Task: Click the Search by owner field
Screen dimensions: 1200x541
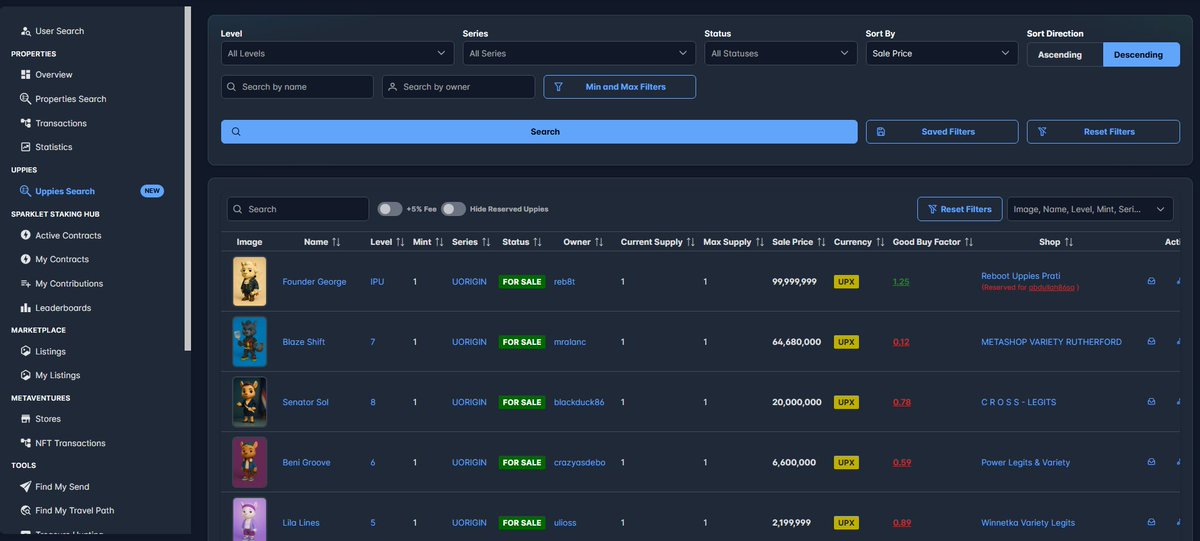Action: [458, 87]
